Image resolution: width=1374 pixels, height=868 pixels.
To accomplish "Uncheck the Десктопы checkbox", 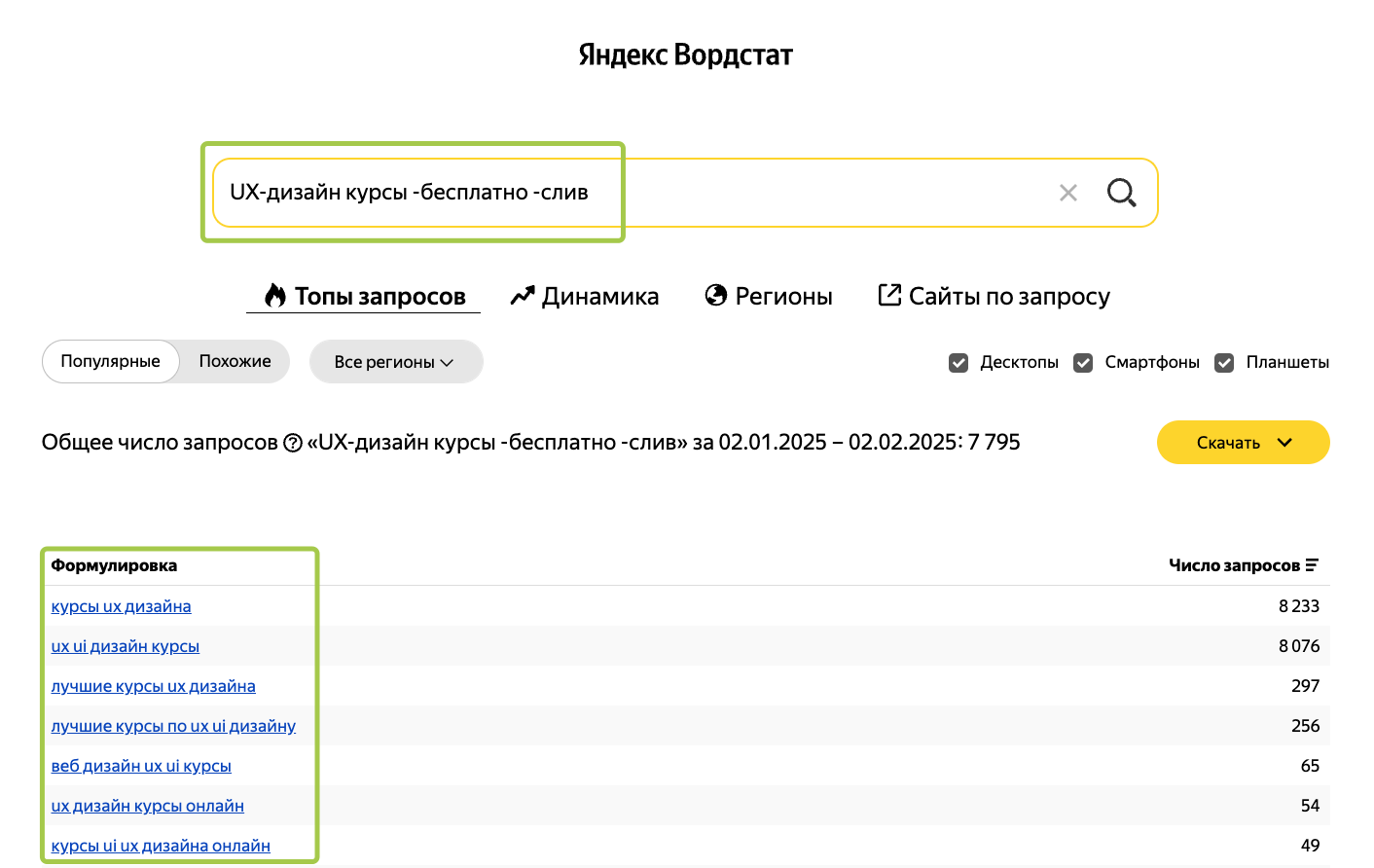I will coord(958,363).
